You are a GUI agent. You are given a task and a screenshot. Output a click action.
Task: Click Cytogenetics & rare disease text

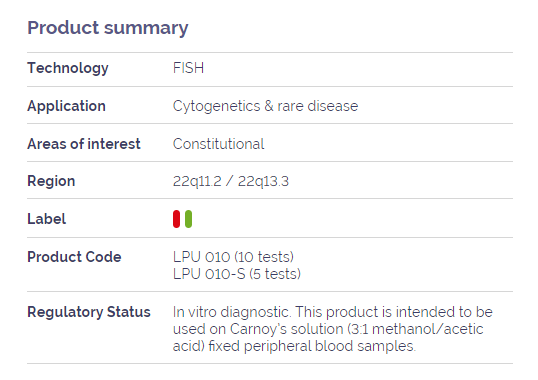pos(265,106)
